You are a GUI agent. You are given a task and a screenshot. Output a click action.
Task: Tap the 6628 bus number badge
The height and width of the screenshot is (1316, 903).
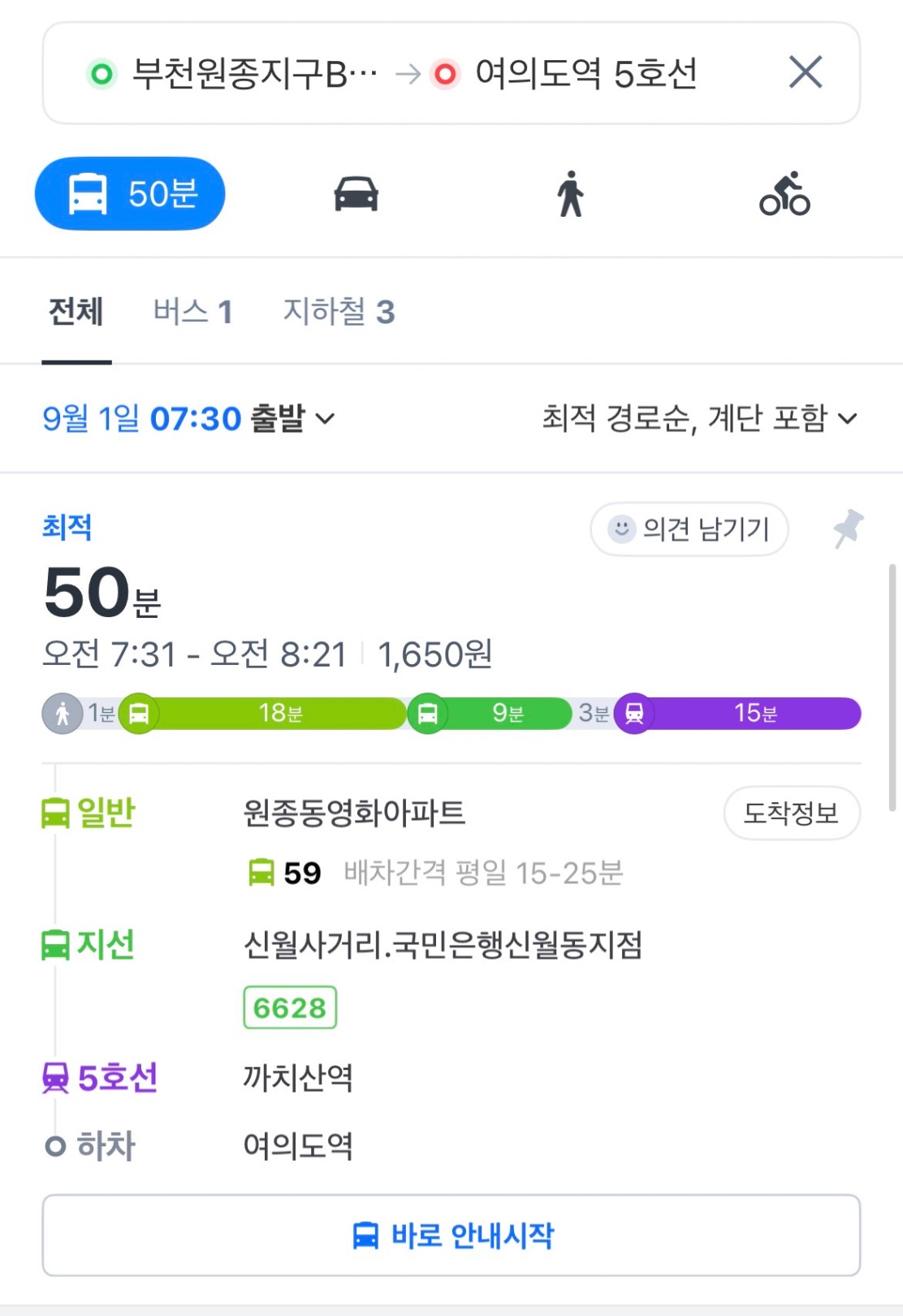click(290, 1007)
